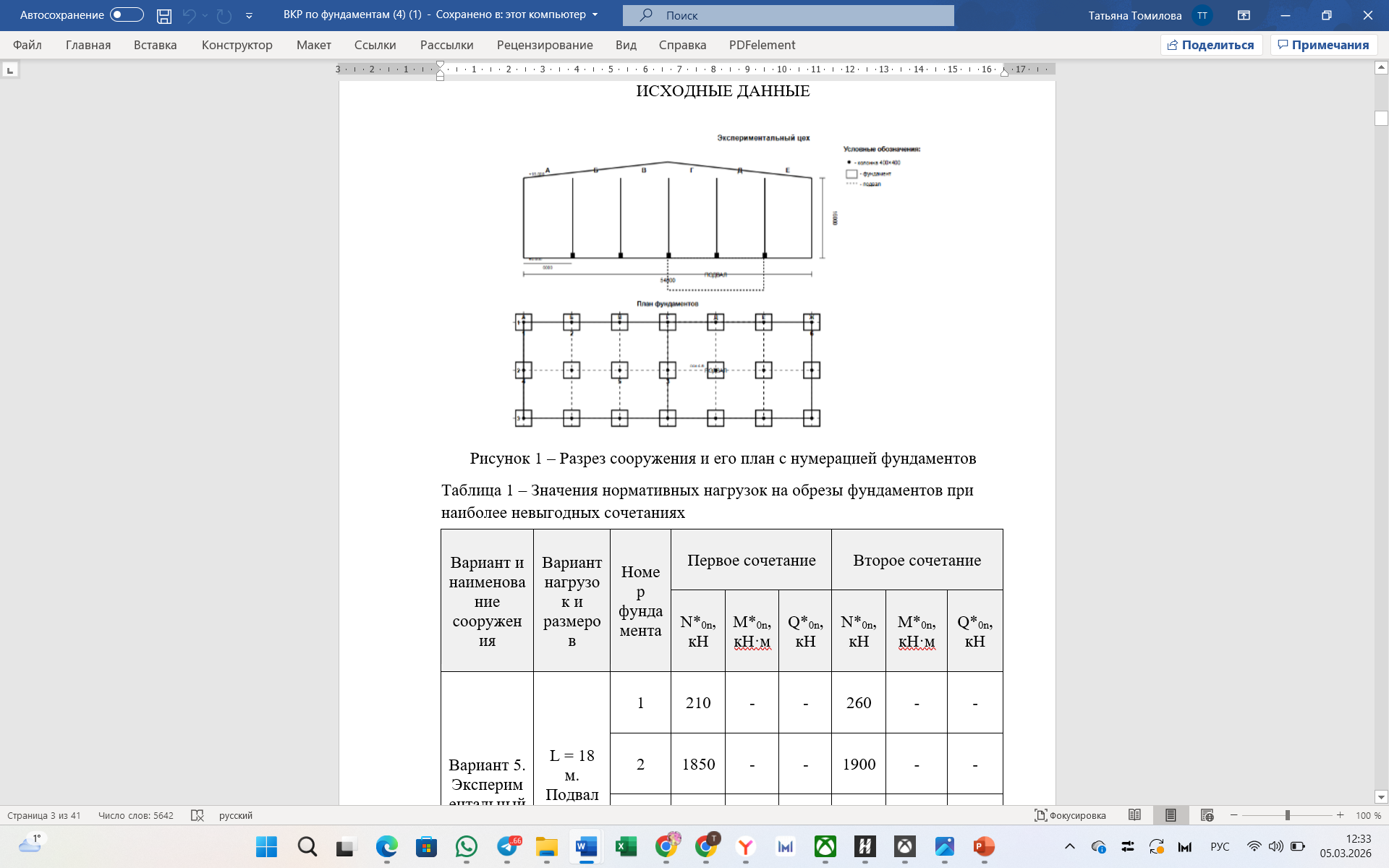The height and width of the screenshot is (868, 1389).
Task: Click the tab stop selector on ruler
Action: [x=10, y=70]
